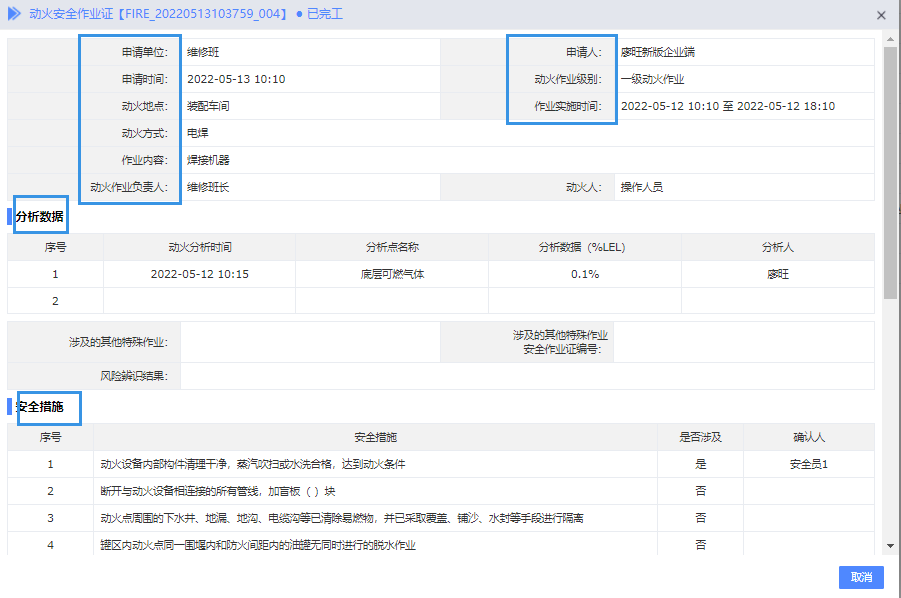Click the analyst cell 廖旺
901x598 pixels.
pyautogui.click(x=777, y=275)
